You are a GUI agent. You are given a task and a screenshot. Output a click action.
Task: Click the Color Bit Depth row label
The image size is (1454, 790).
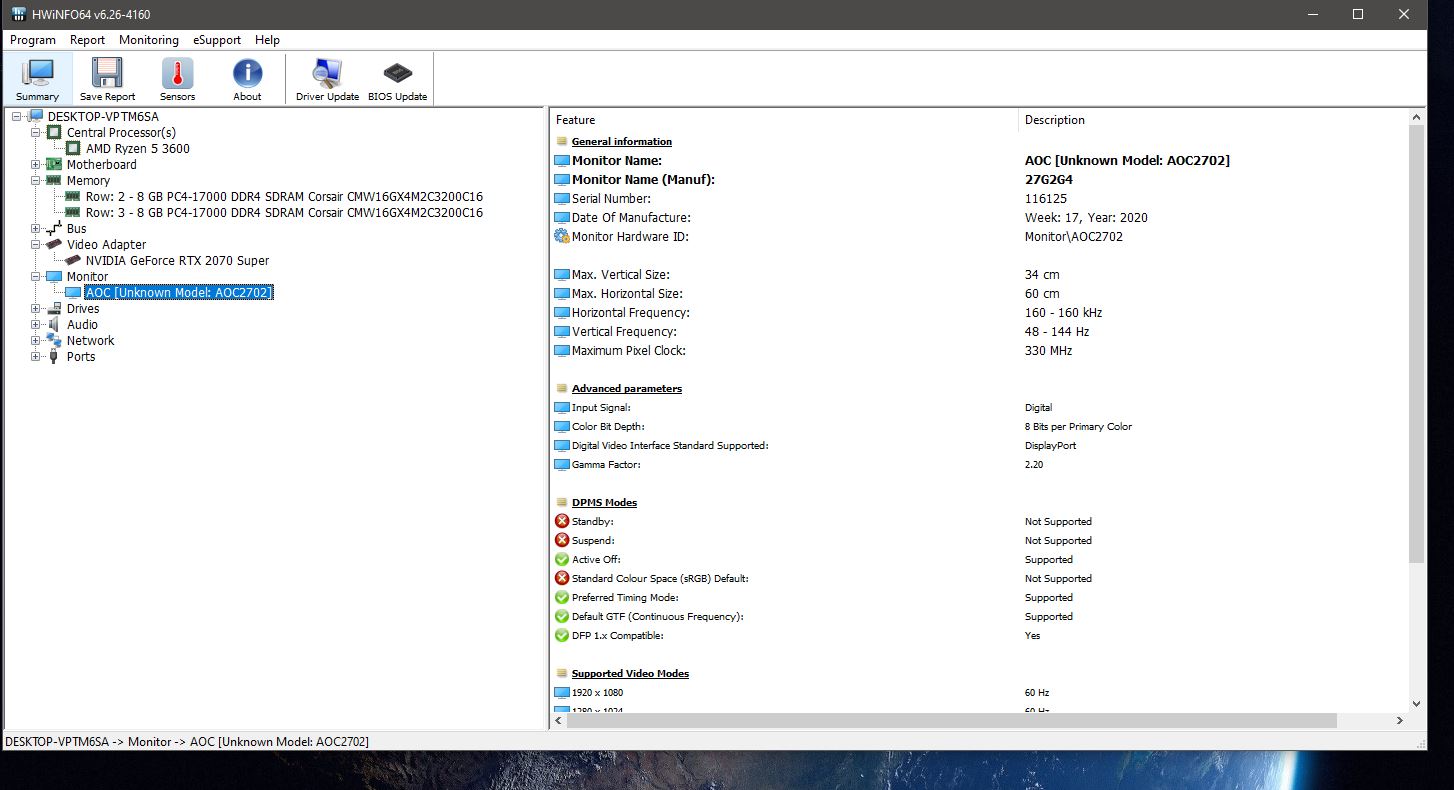(607, 426)
